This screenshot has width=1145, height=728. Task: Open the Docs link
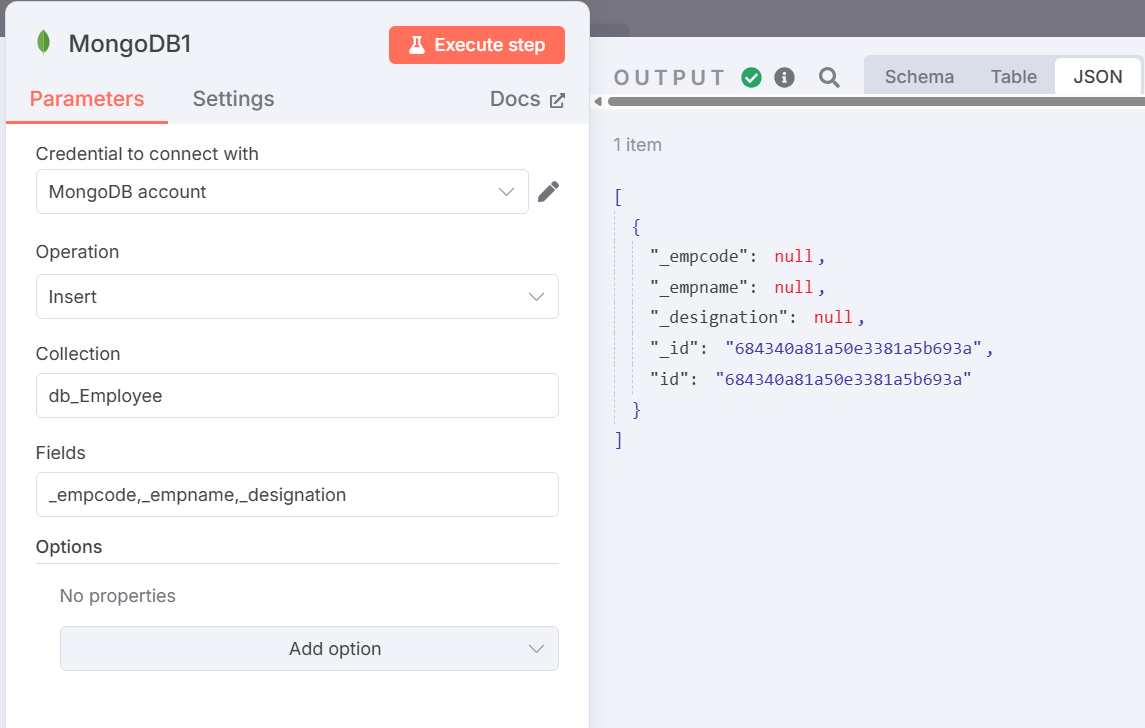pyautogui.click(x=527, y=99)
